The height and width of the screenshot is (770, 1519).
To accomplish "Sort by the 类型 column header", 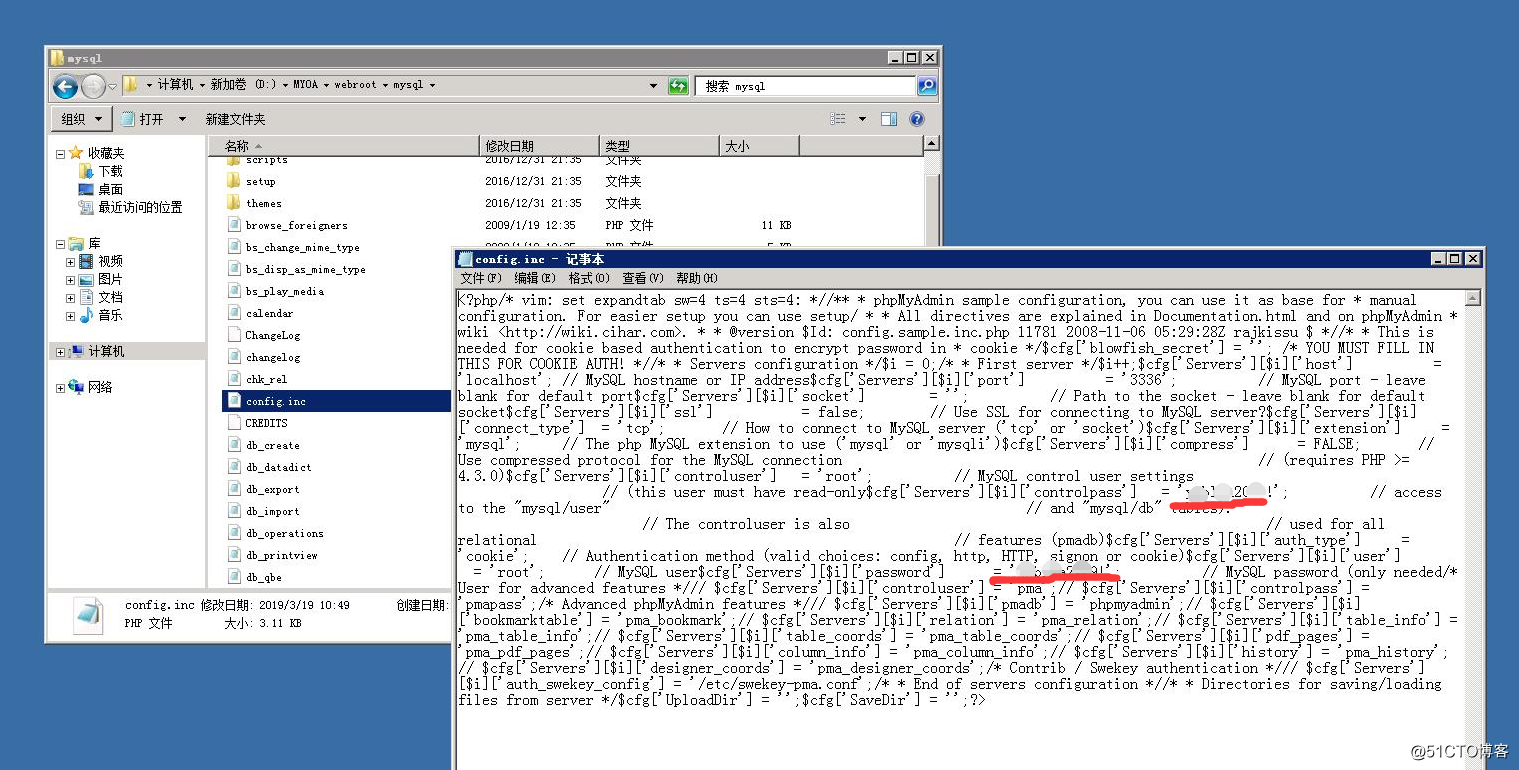I will (x=659, y=146).
